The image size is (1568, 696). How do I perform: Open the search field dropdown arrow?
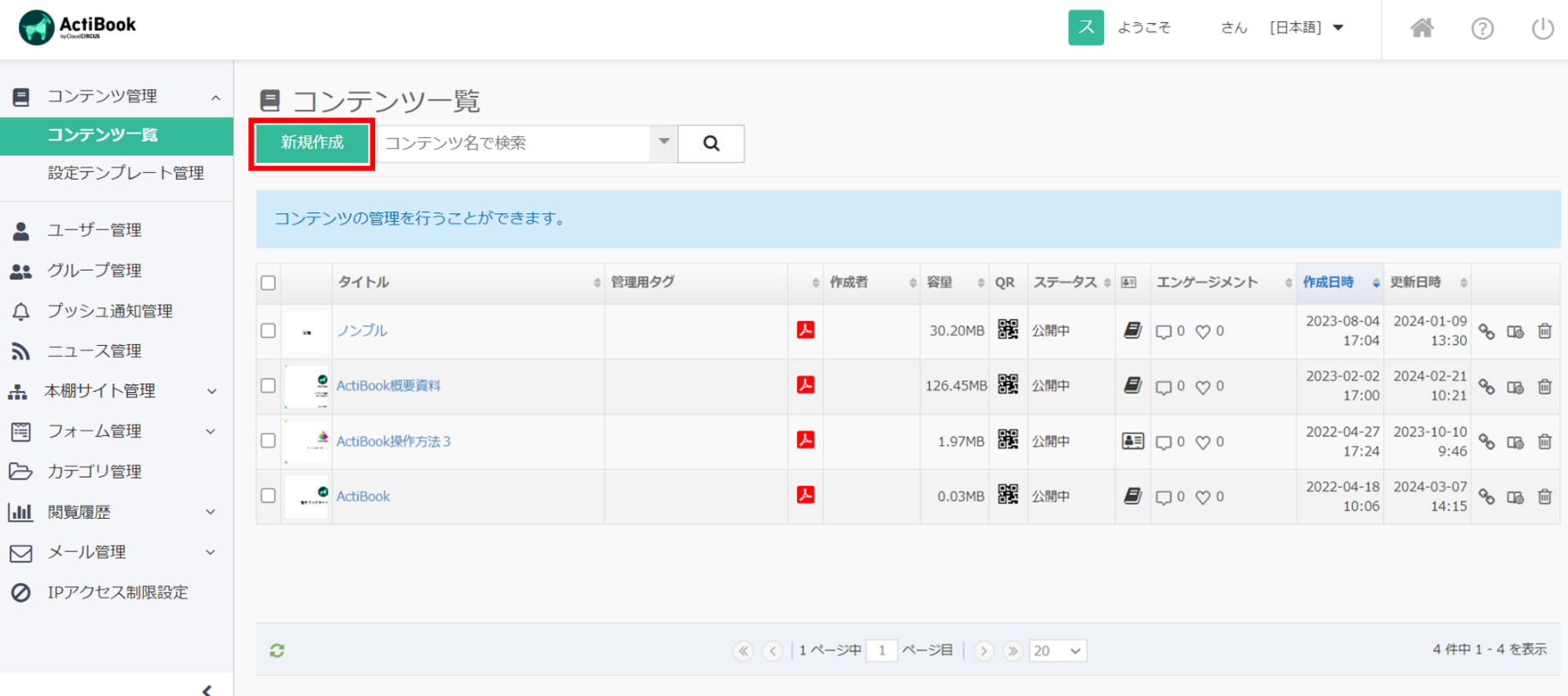point(664,142)
